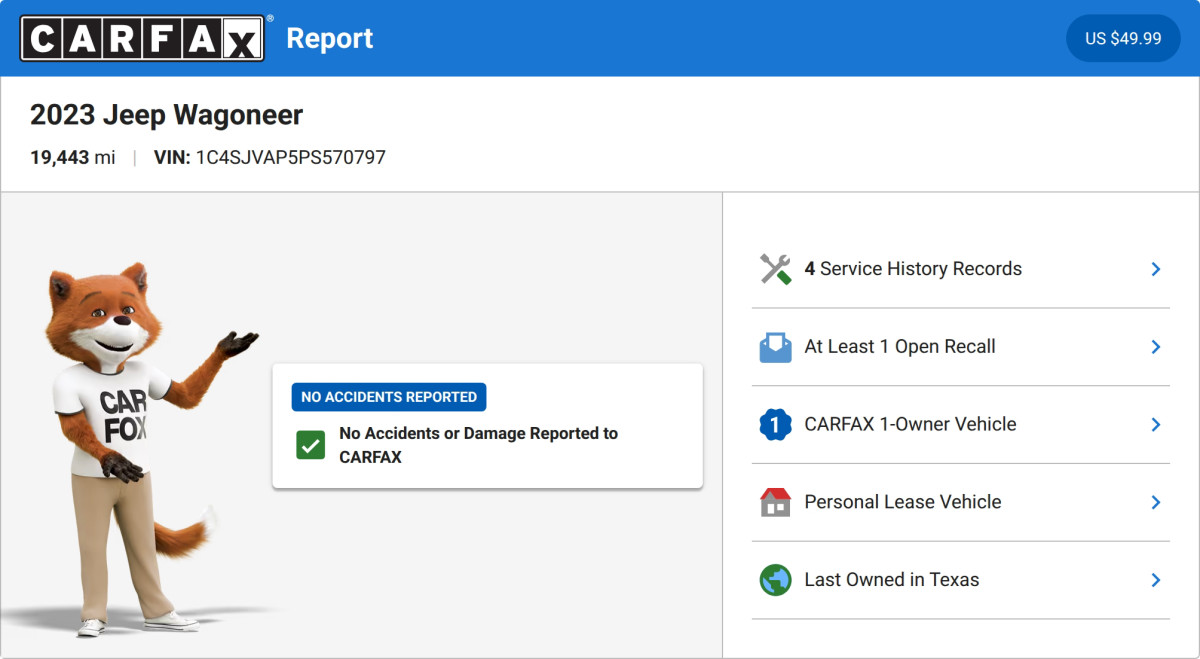The width and height of the screenshot is (1200, 659).
Task: Open At Least 1 Open Recall
Action: tap(961, 347)
